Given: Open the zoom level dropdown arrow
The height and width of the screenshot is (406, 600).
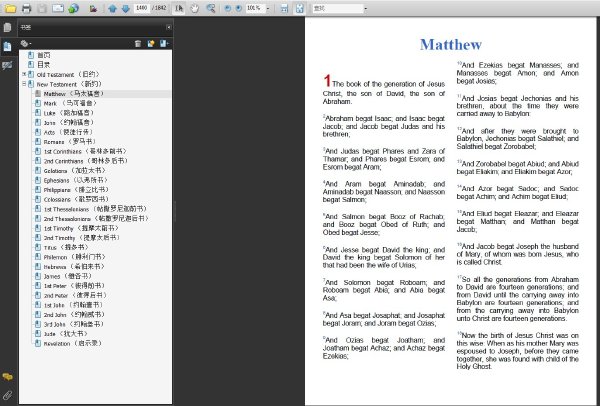Looking at the screenshot, I should point(267,8).
